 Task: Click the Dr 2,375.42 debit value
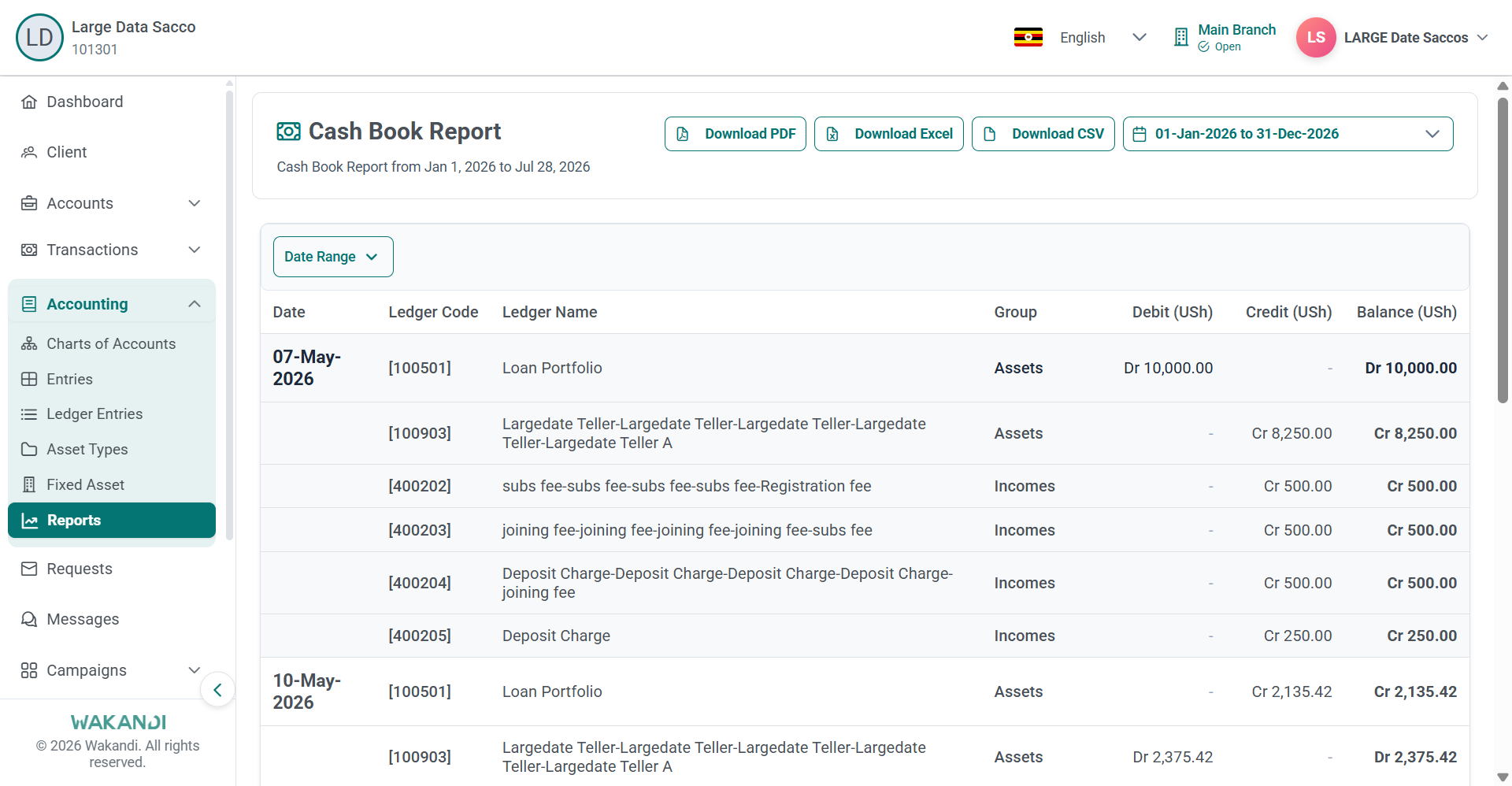tap(1173, 757)
